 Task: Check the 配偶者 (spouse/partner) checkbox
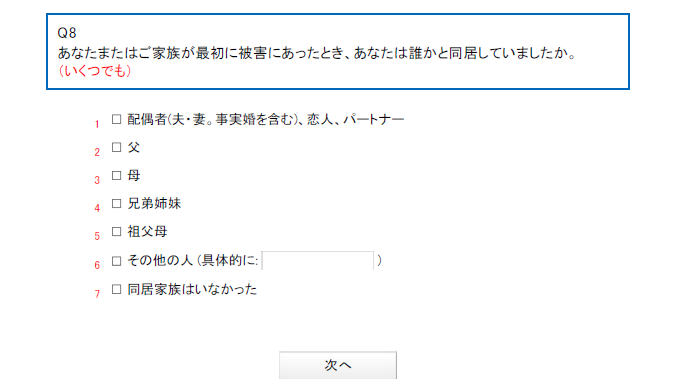pos(116,119)
